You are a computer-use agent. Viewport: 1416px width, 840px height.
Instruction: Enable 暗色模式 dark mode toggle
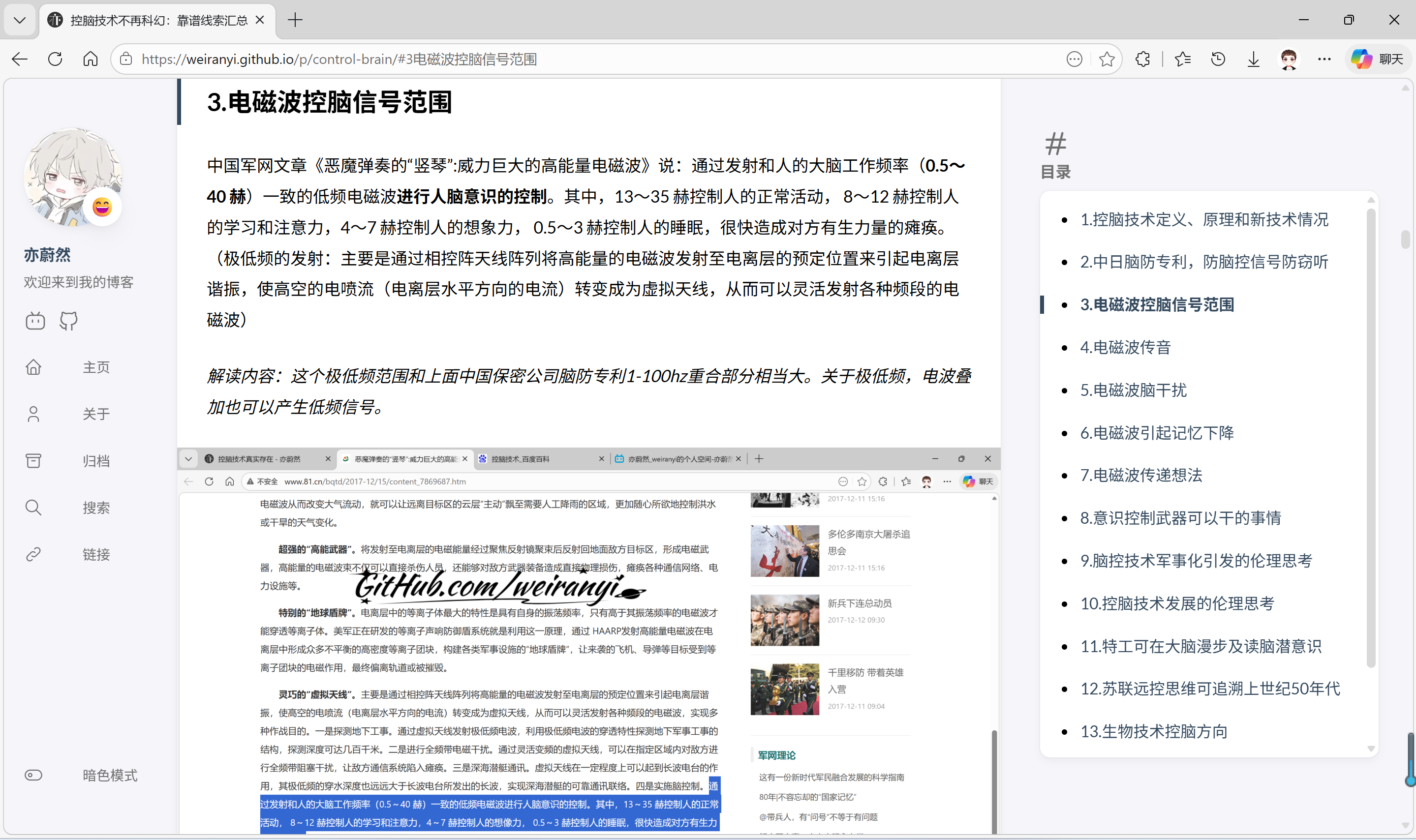click(x=33, y=776)
